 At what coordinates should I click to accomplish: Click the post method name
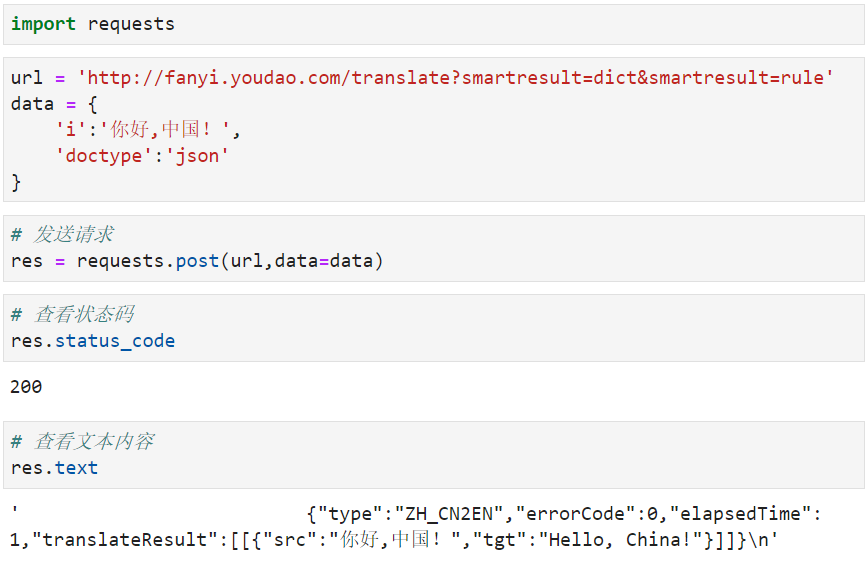coord(197,261)
